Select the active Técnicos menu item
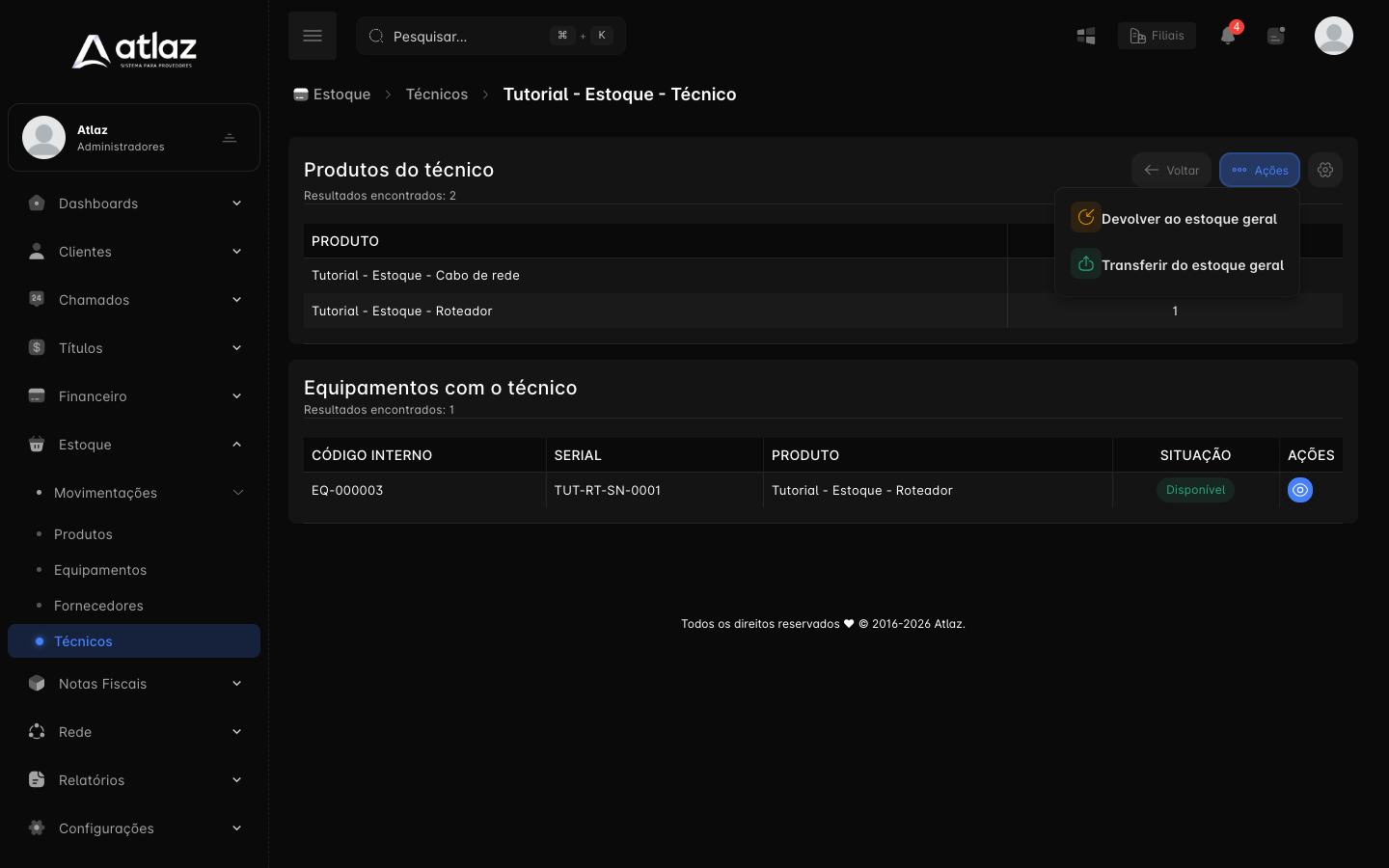The image size is (1389, 868). pyautogui.click(x=134, y=641)
